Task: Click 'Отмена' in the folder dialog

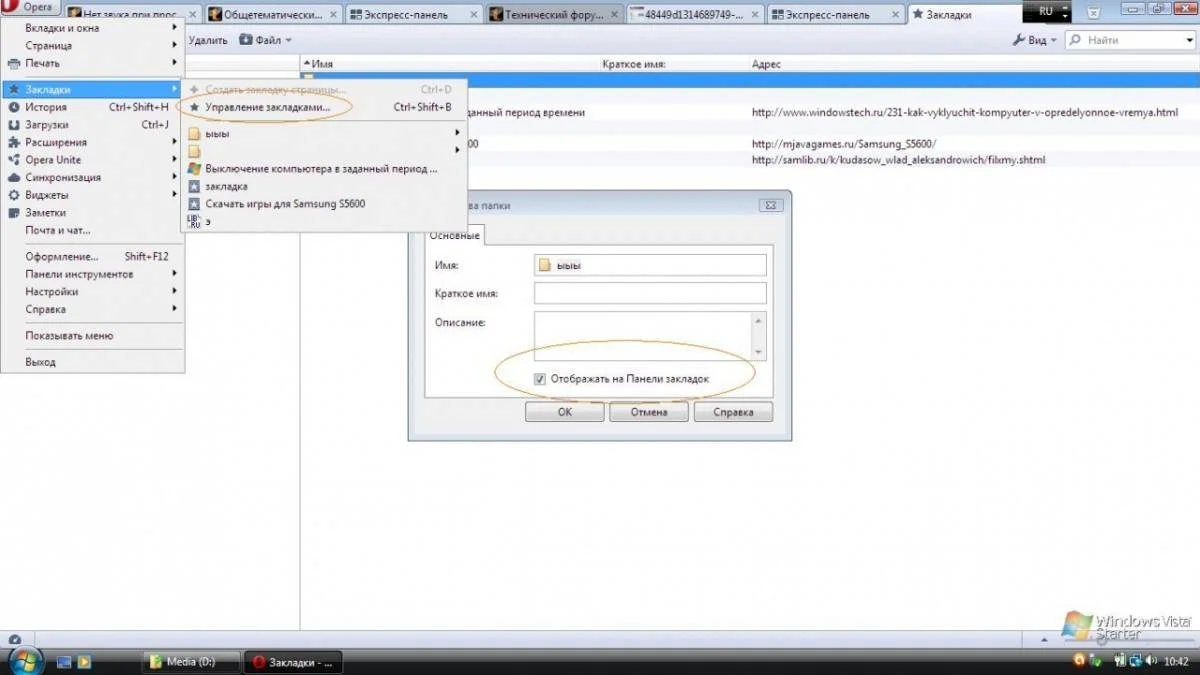Action: point(649,412)
